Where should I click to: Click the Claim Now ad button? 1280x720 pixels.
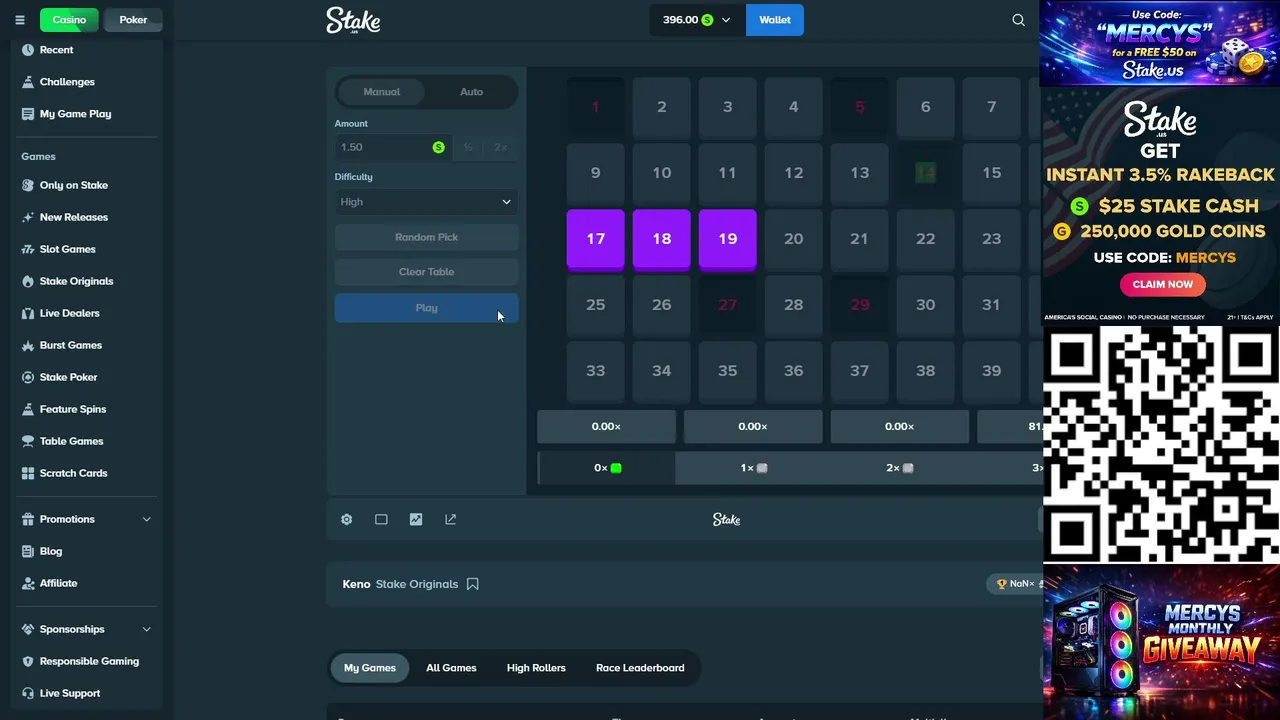click(1162, 284)
